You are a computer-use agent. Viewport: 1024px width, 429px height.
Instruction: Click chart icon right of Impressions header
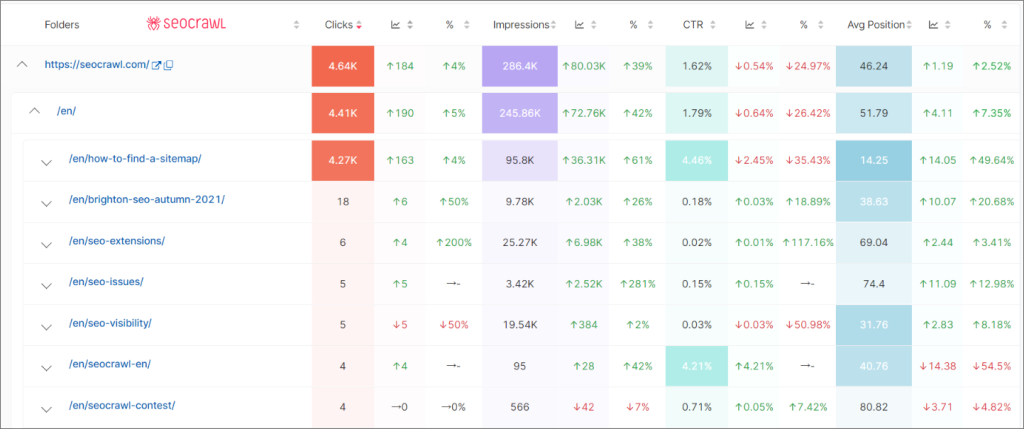580,24
